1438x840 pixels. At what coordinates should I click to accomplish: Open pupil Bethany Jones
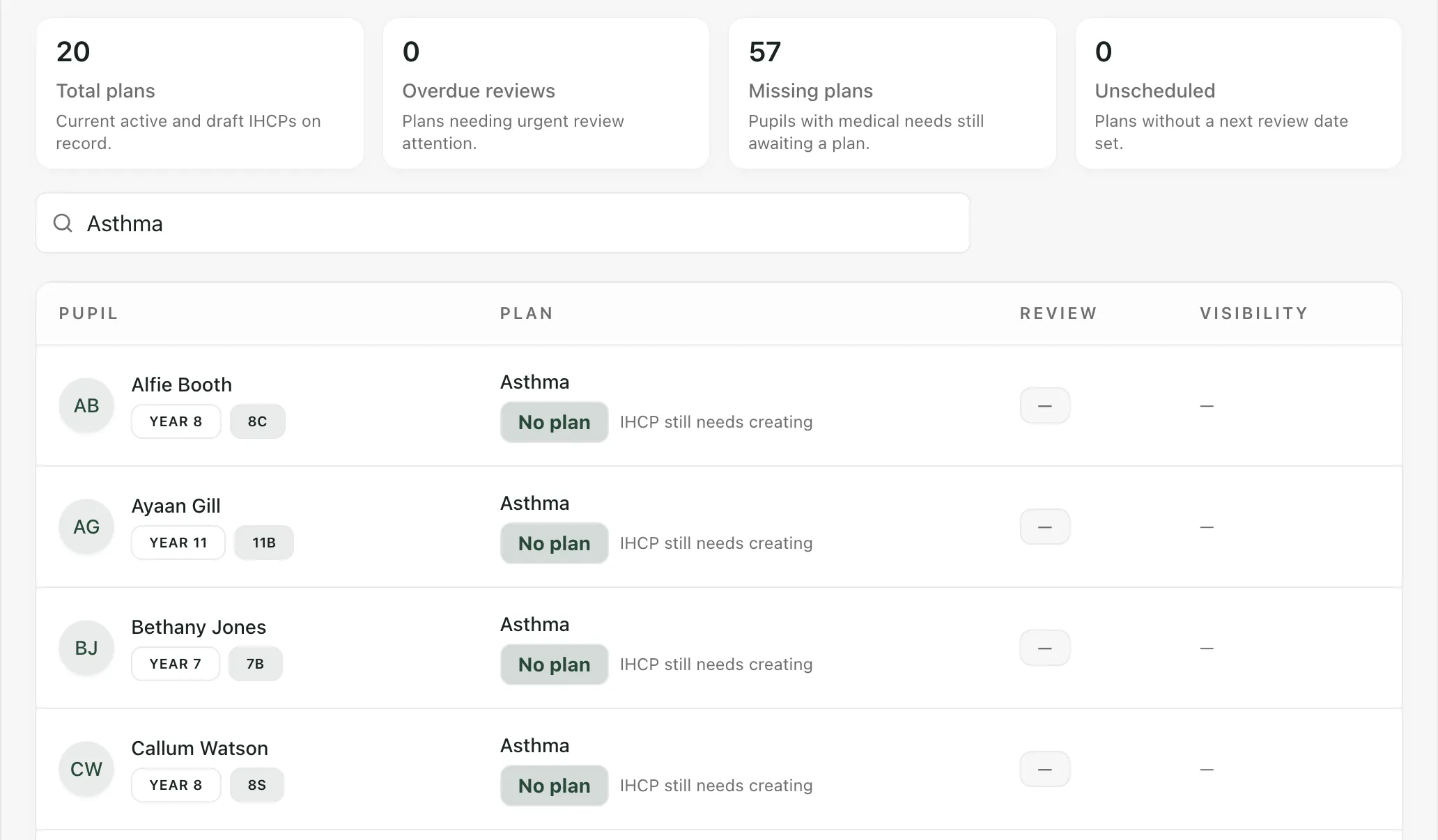coord(199,627)
